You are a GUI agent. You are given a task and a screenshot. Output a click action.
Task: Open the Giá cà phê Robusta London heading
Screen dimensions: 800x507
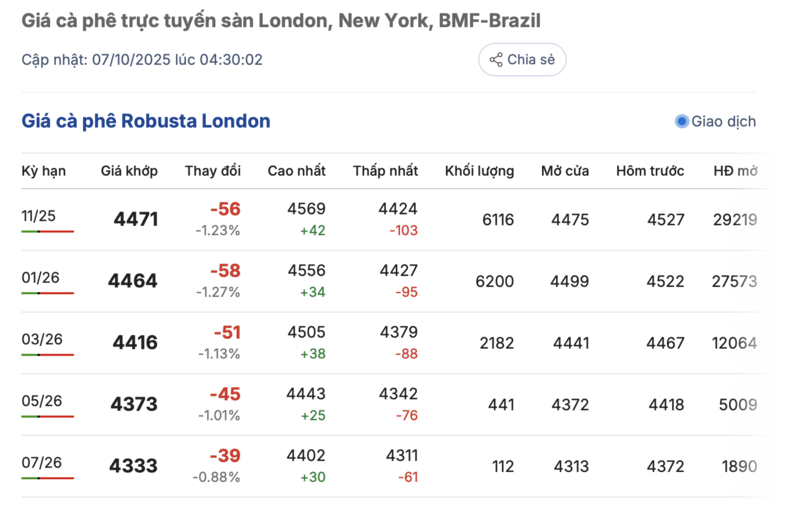tap(146, 122)
